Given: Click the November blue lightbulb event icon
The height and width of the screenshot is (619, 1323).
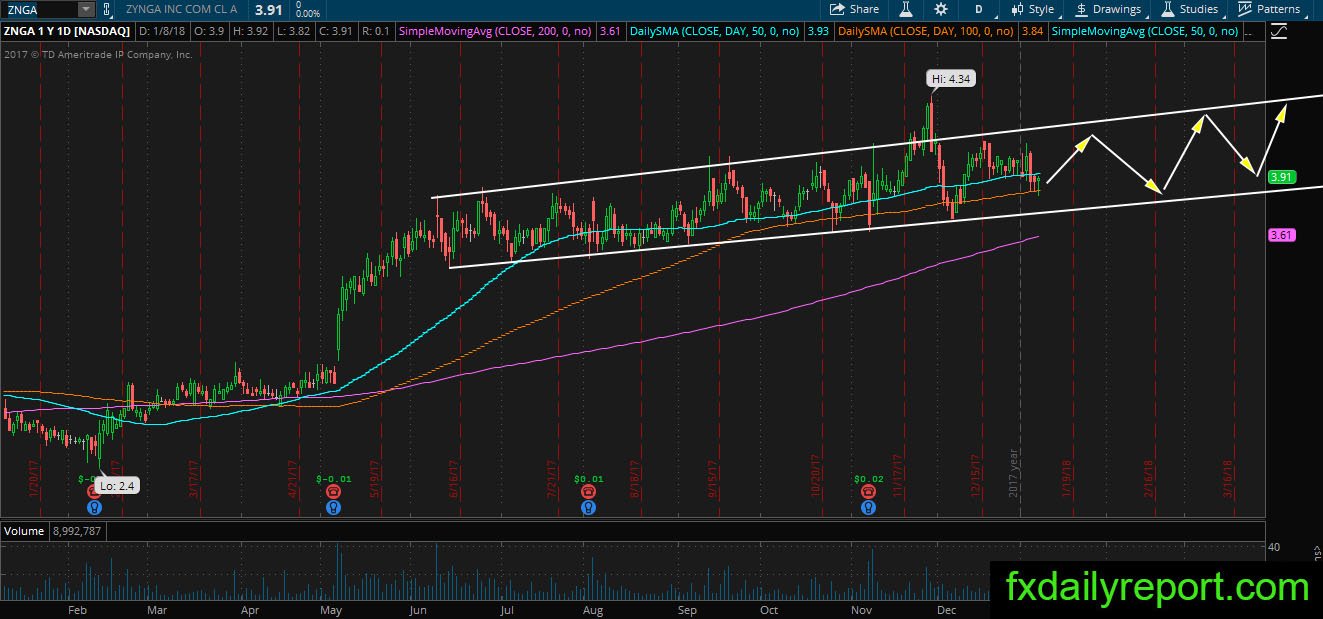Looking at the screenshot, I should [869, 507].
